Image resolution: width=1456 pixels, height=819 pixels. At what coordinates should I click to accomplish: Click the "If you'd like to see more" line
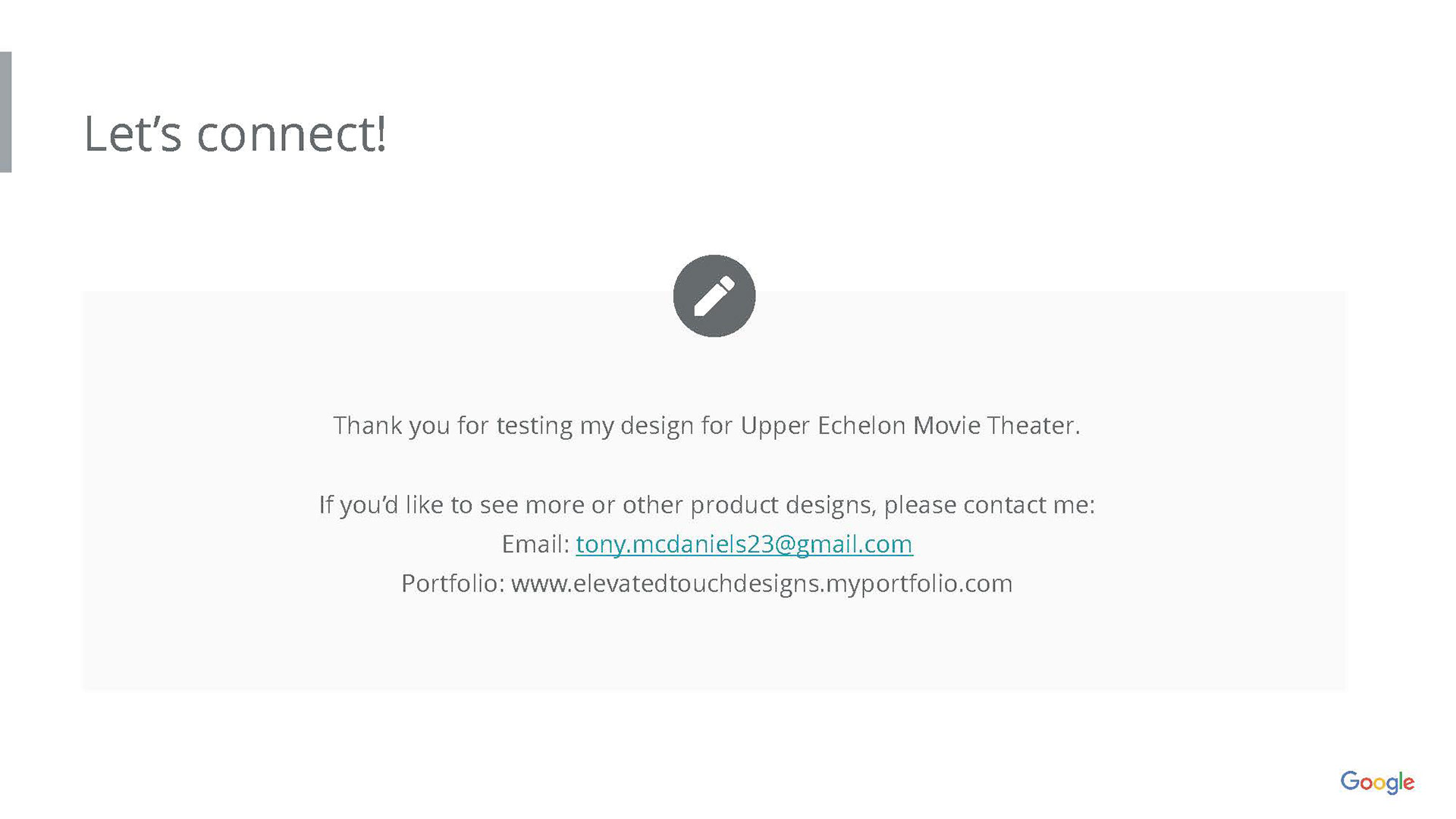coord(707,504)
